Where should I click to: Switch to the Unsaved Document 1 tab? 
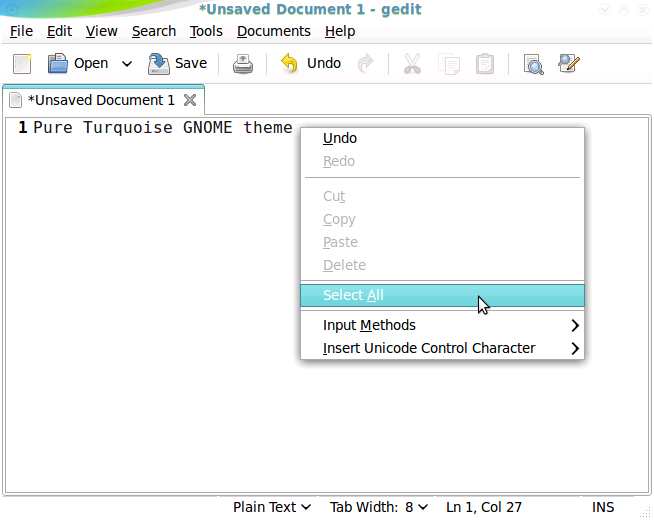click(x=101, y=100)
